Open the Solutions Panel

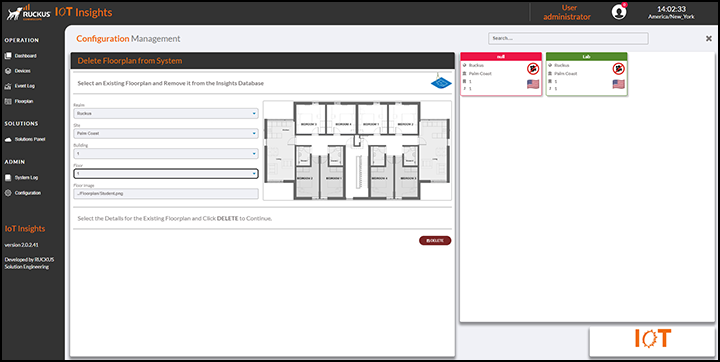click(x=30, y=139)
